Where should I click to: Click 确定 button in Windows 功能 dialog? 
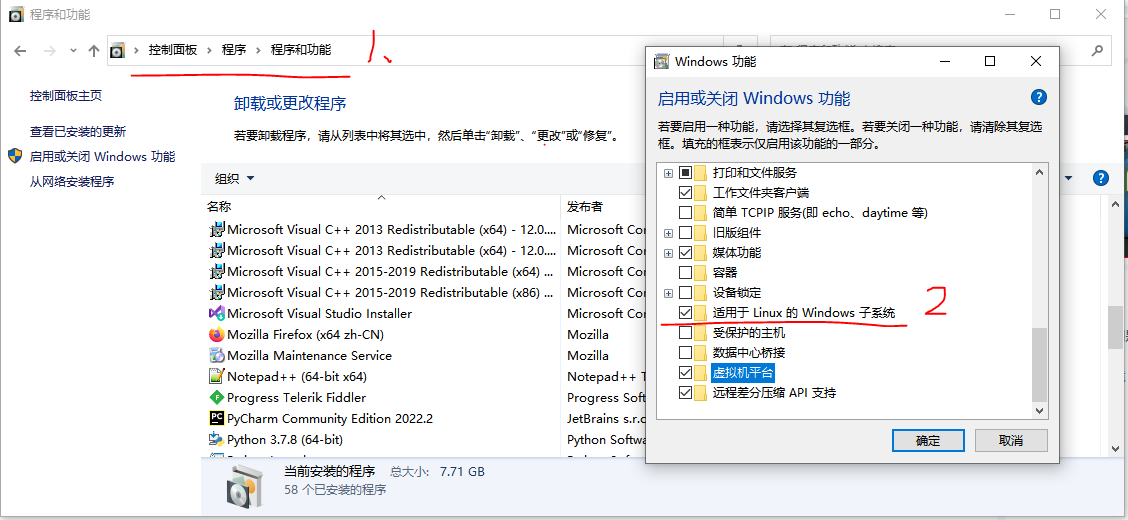pyautogui.click(x=928, y=441)
